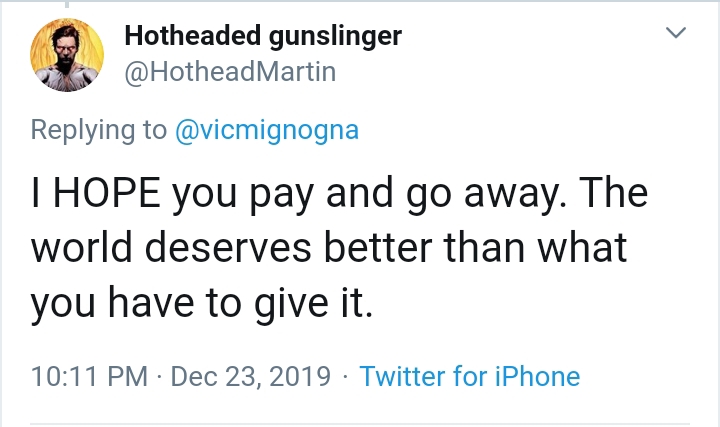This screenshot has height=427, width=720.
Task: Click the word 'iPhone' in the source label
Action: 538,376
